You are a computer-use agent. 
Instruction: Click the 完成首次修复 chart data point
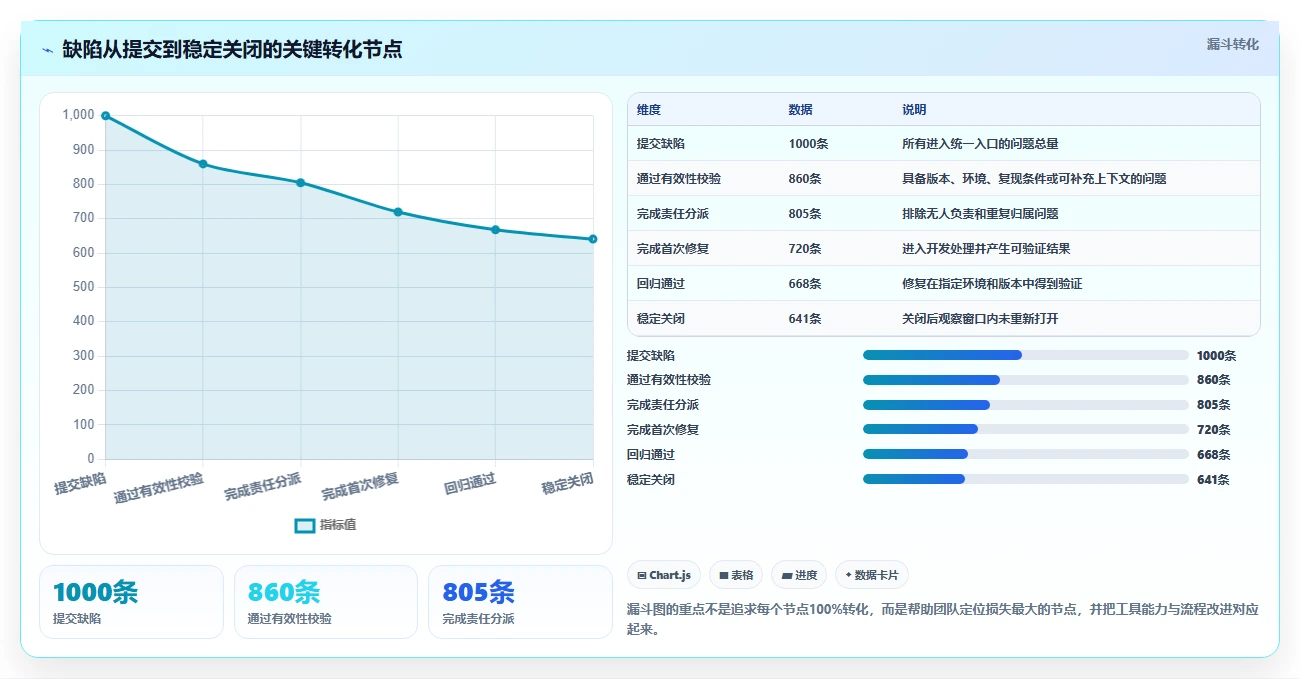coord(398,212)
